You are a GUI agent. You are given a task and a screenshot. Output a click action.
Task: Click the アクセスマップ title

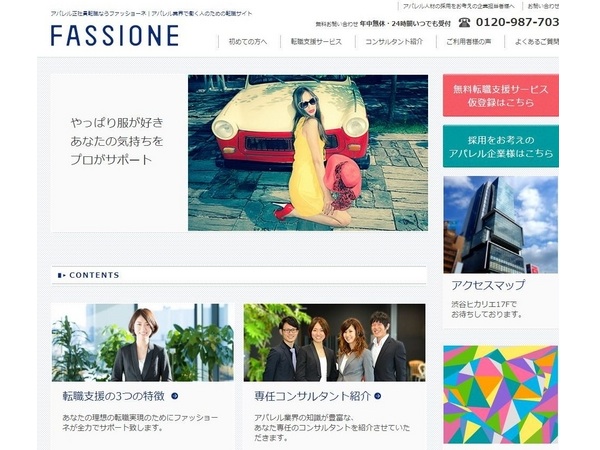tap(488, 285)
